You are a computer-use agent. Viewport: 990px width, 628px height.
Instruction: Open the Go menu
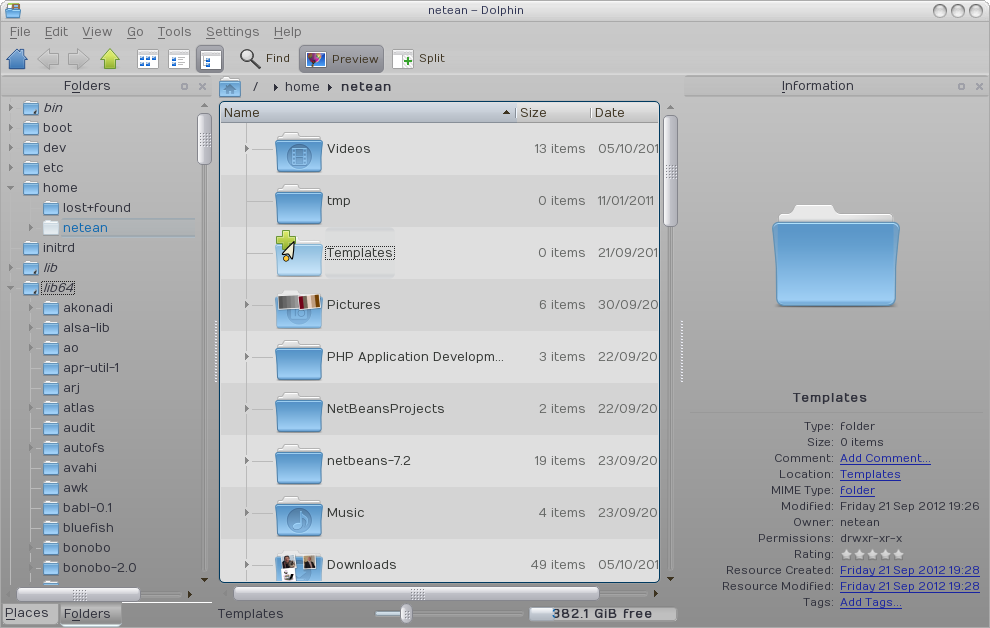coord(134,32)
